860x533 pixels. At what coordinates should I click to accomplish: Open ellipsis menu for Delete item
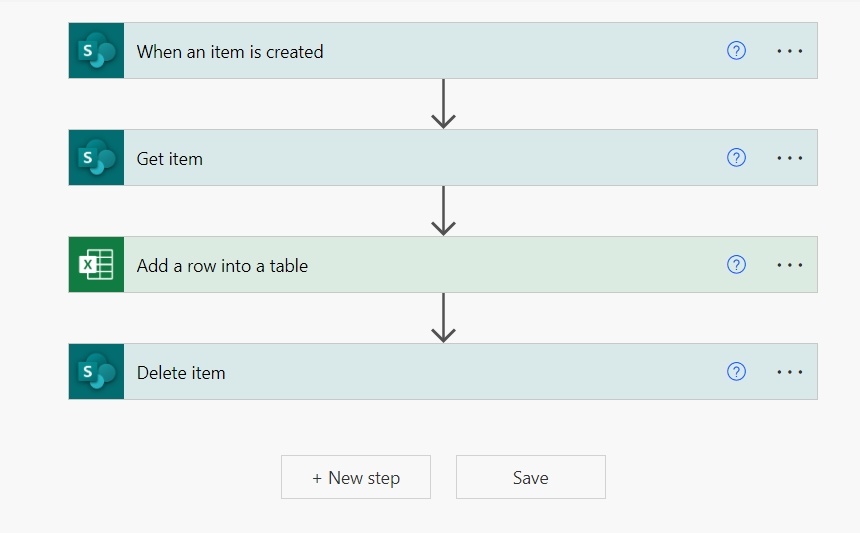pyautogui.click(x=790, y=372)
